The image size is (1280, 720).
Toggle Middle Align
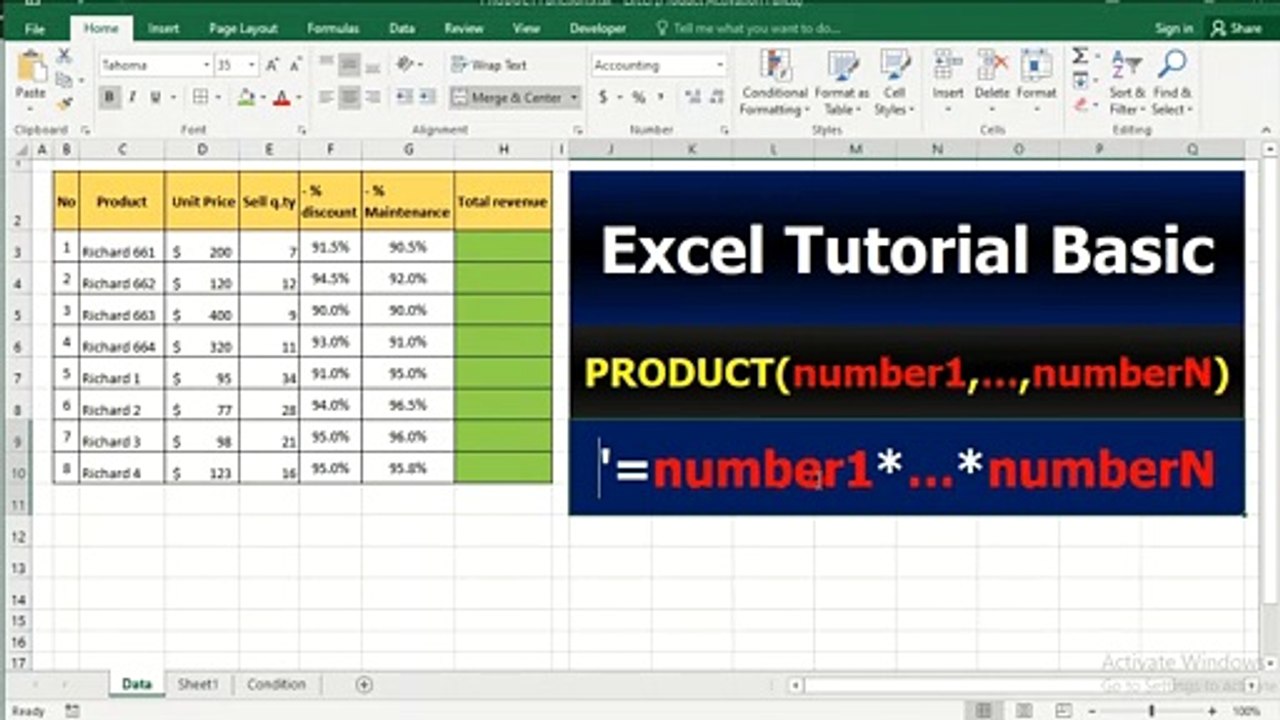click(x=349, y=65)
